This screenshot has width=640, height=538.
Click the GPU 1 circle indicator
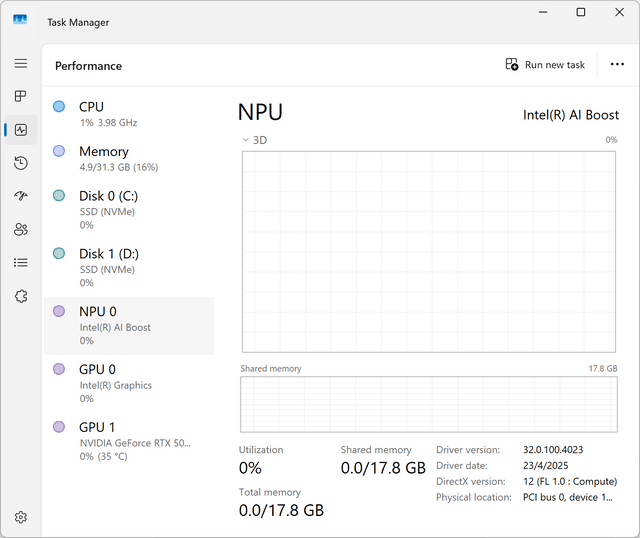coord(59,427)
